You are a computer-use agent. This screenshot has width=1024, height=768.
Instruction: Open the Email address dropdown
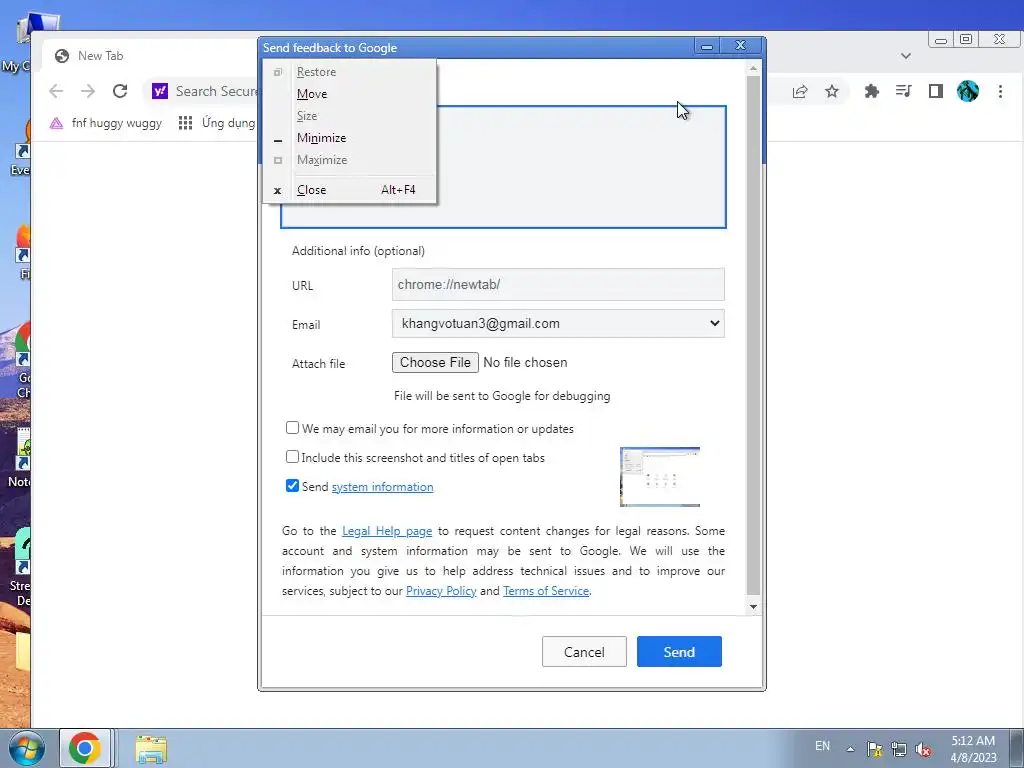point(558,323)
